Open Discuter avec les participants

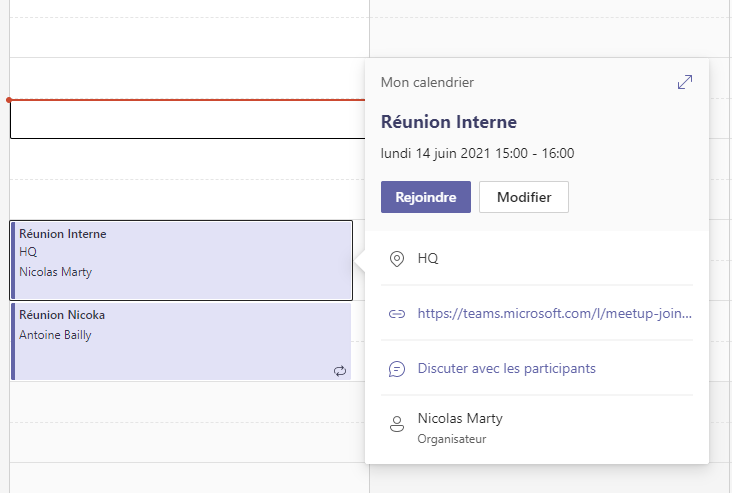[507, 368]
